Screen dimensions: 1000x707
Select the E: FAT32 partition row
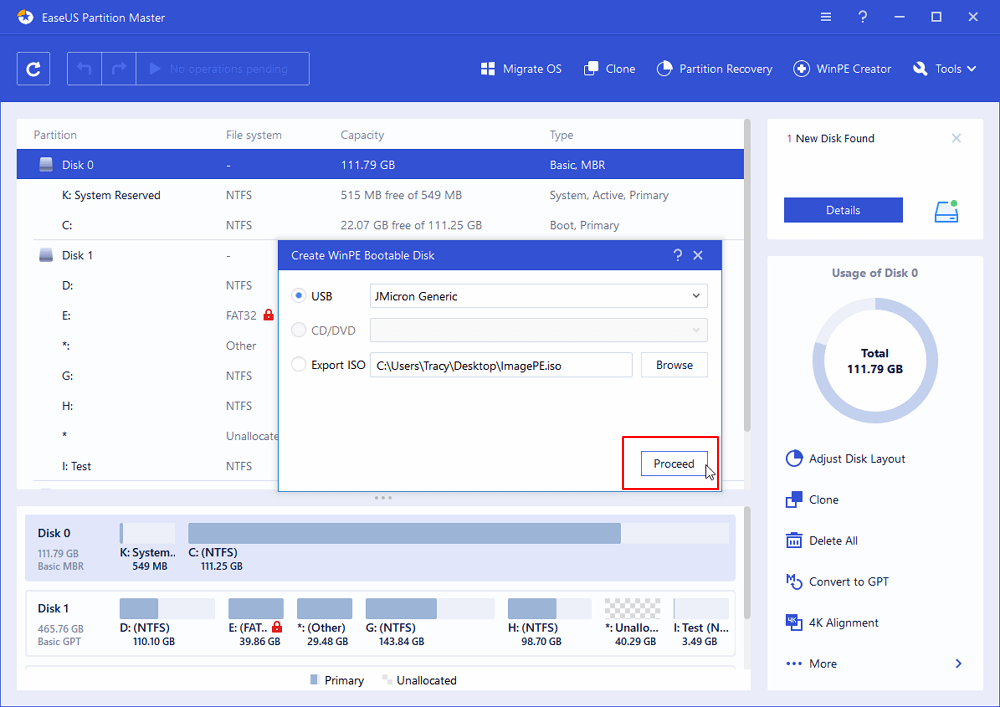(148, 316)
